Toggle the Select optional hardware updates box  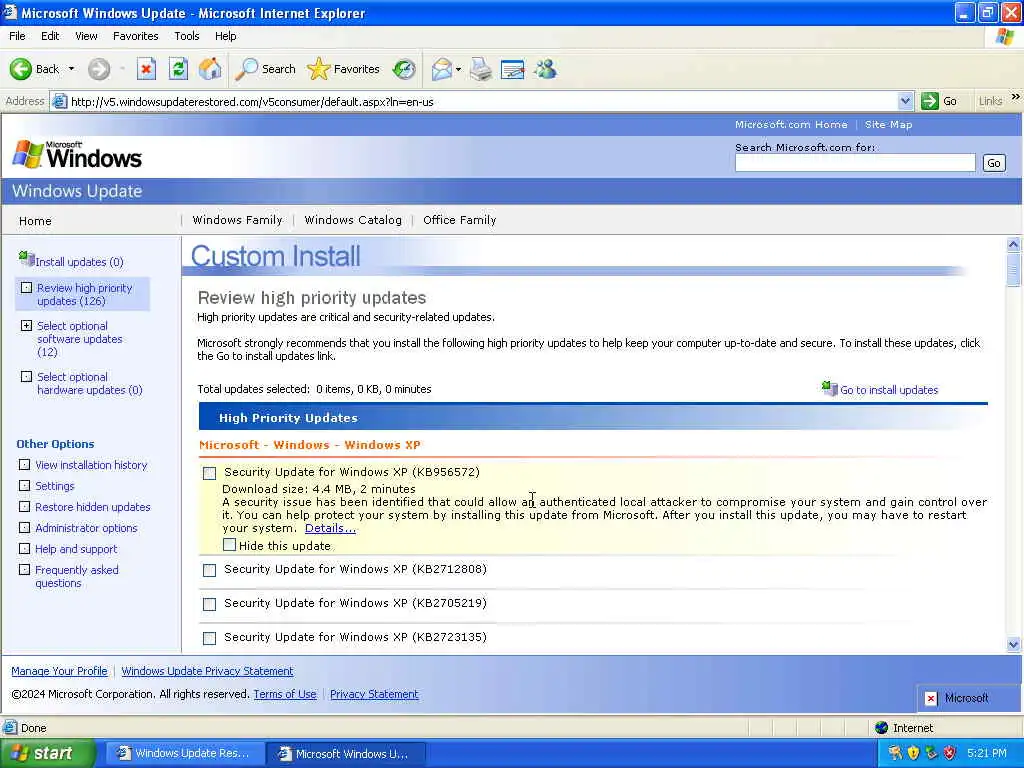tap(26, 376)
